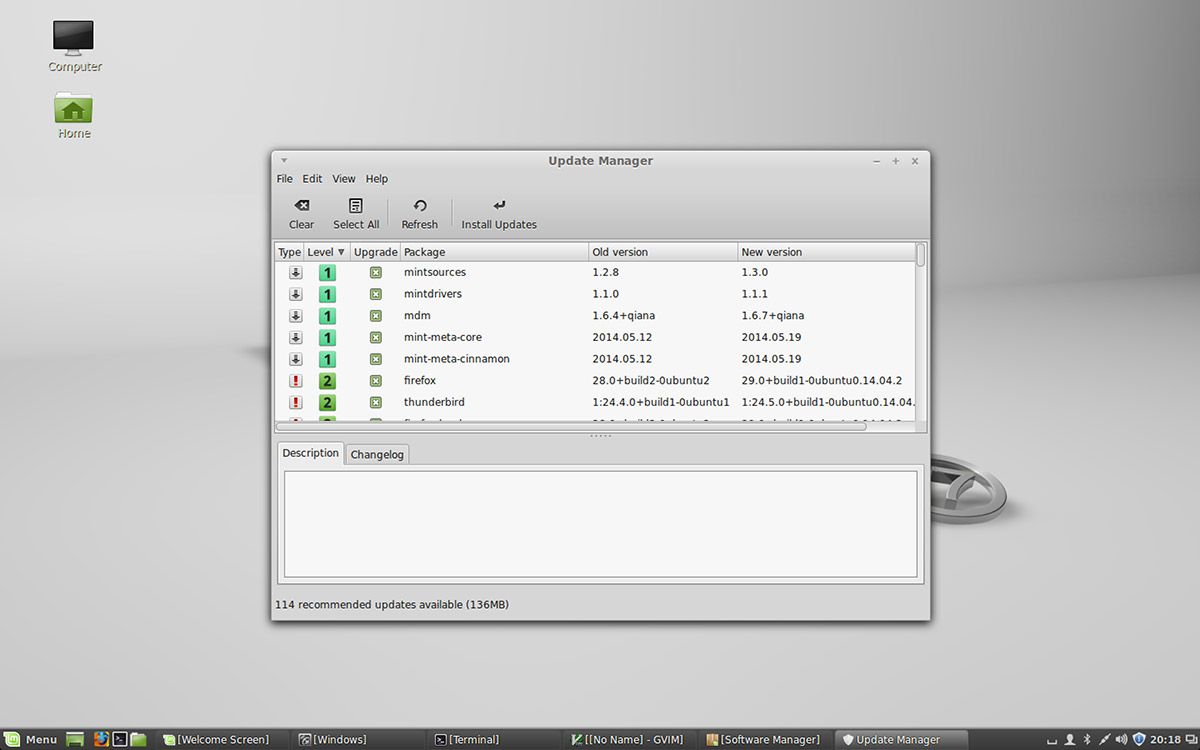Click the removable drives tray icon
Screen dimensions: 1200x750
click(1054, 740)
